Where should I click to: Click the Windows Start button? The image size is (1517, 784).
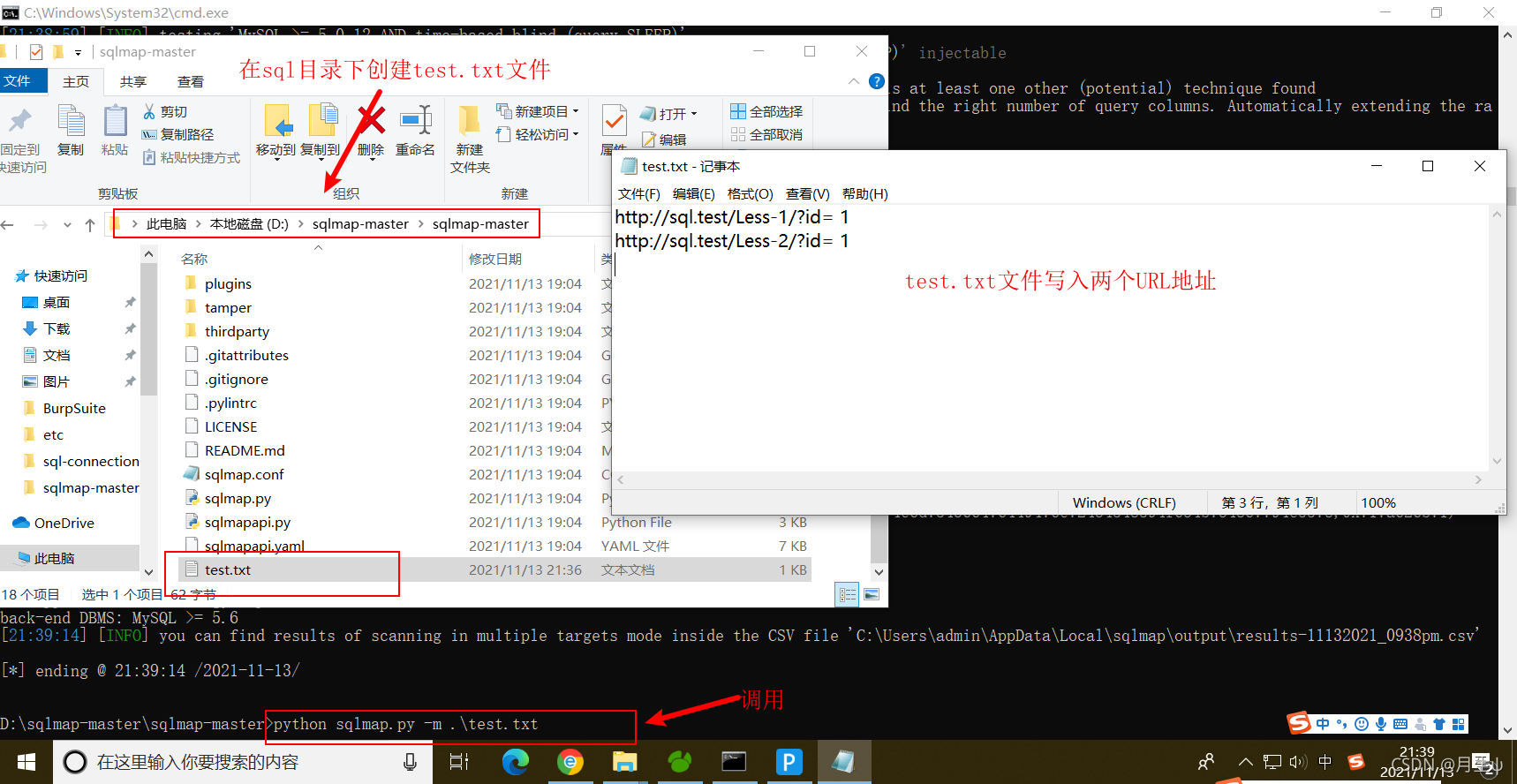(x=26, y=761)
